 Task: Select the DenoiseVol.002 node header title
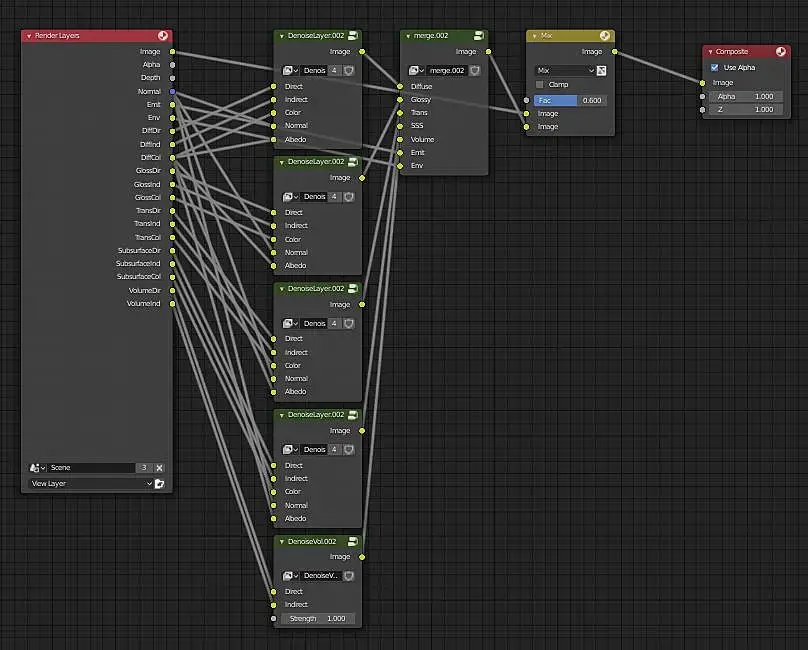pos(312,541)
